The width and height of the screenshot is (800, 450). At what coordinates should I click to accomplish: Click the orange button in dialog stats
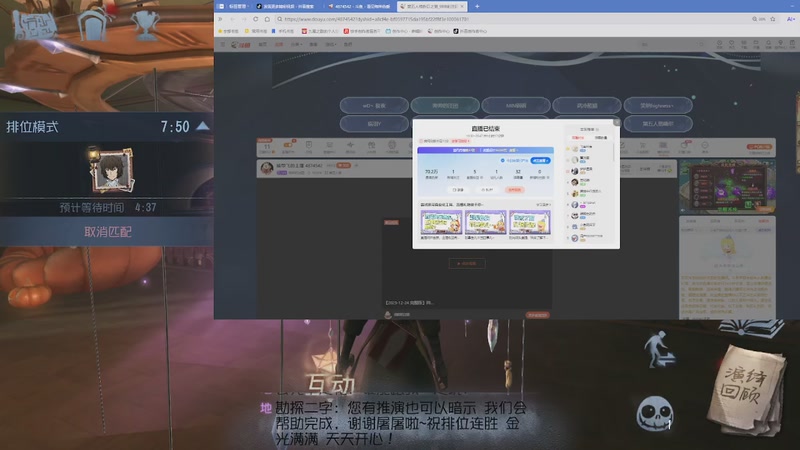point(514,190)
